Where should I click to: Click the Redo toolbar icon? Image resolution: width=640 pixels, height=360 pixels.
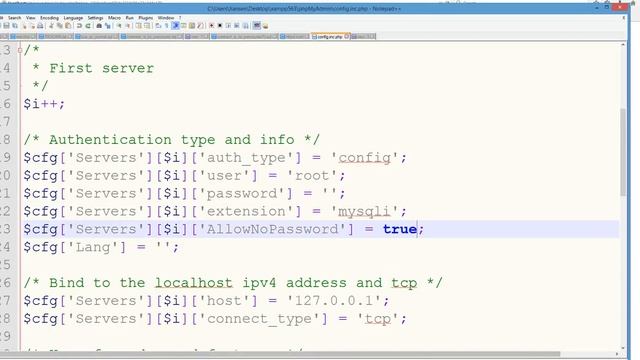point(88,26)
